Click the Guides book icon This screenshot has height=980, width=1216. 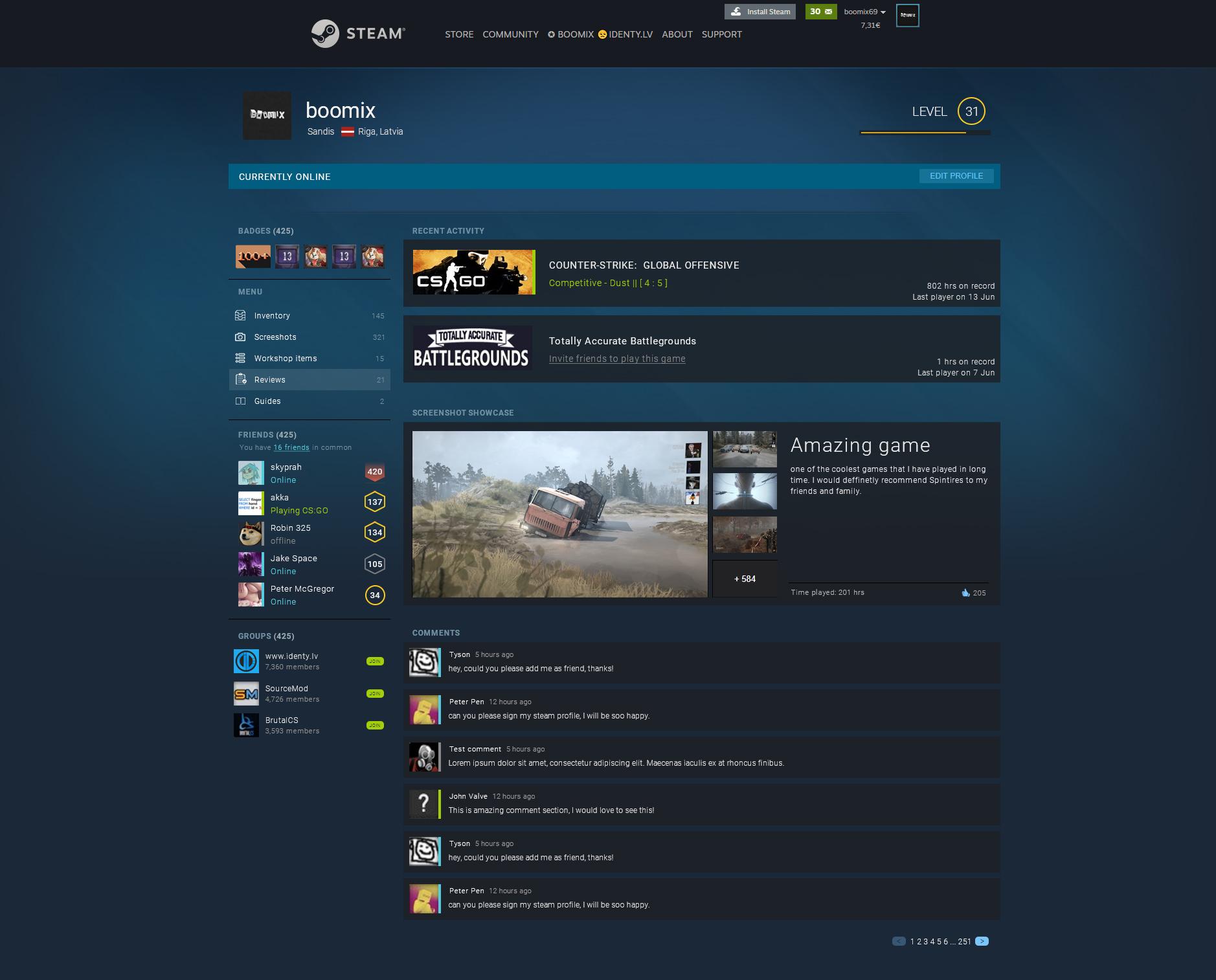pos(240,401)
